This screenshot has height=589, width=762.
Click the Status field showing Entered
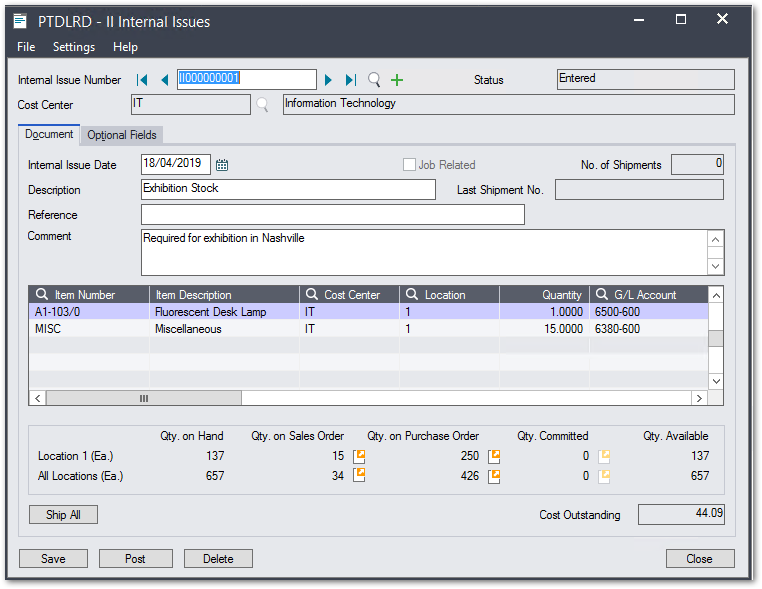click(645, 79)
